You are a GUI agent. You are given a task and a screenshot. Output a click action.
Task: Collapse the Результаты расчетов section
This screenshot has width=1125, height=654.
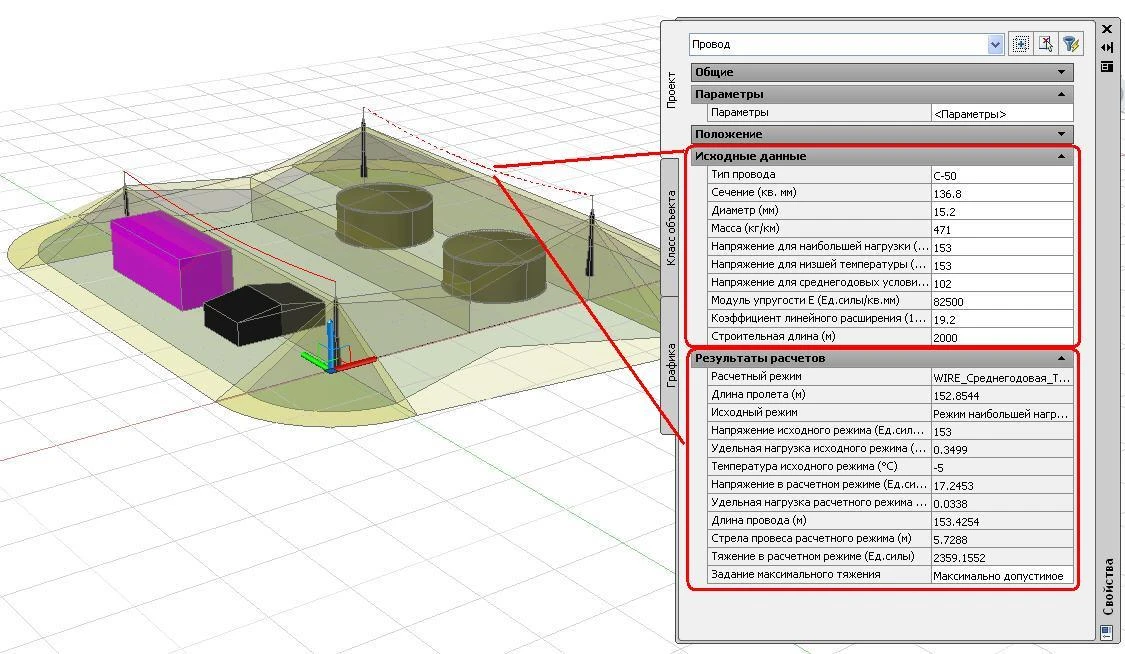(1061, 358)
